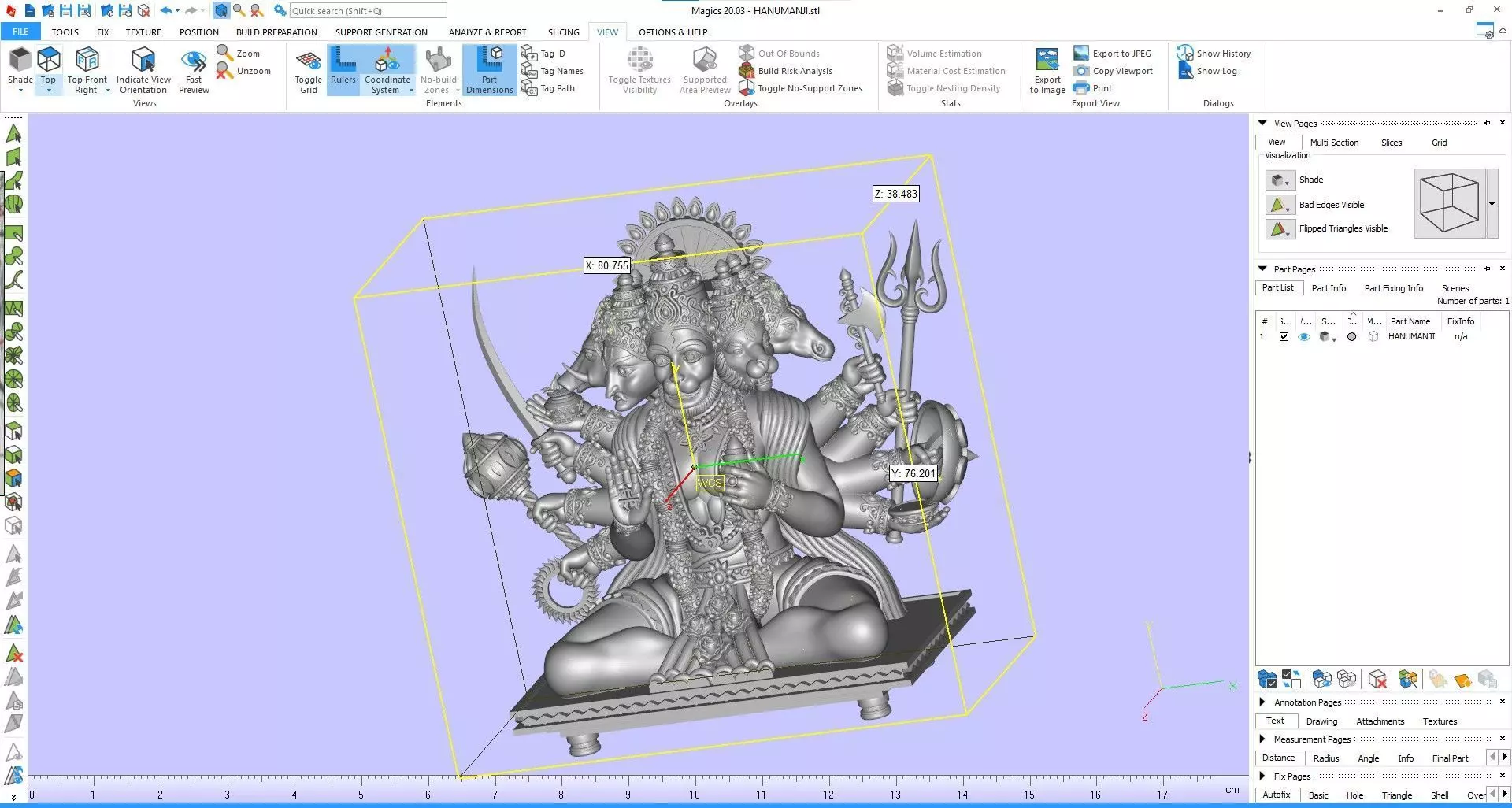Image resolution: width=1512 pixels, height=808 pixels.
Task: Uncheck the HANUMANJI part selection checkbox
Action: [1284, 337]
